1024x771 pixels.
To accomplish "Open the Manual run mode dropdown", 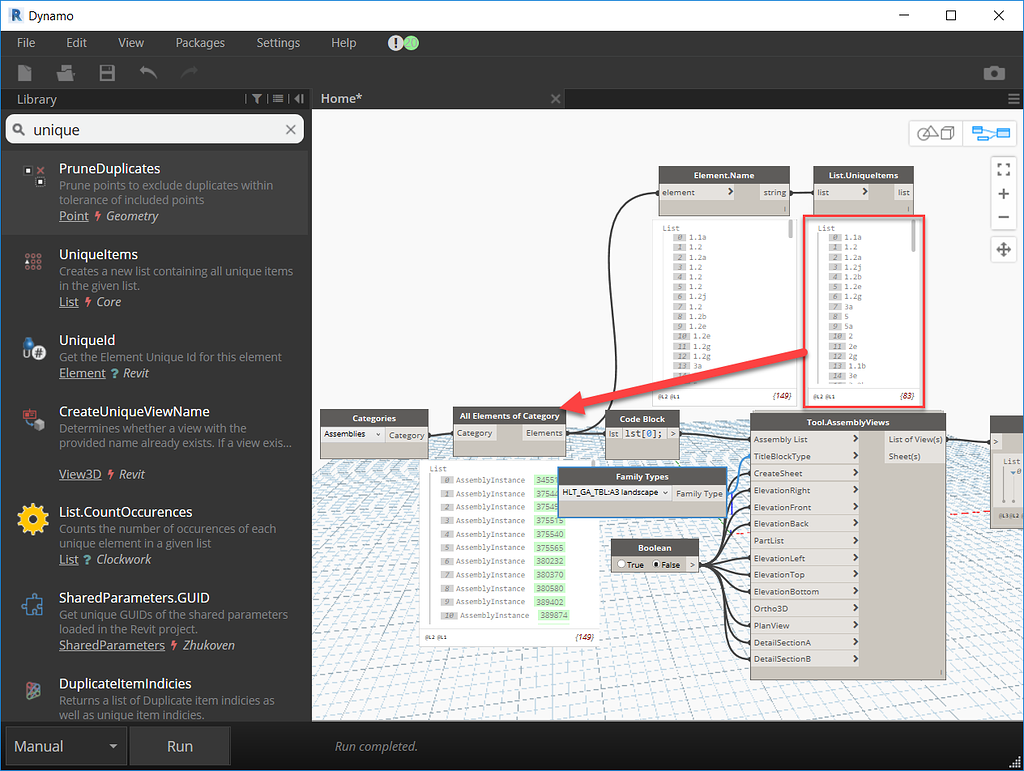I will [65, 746].
